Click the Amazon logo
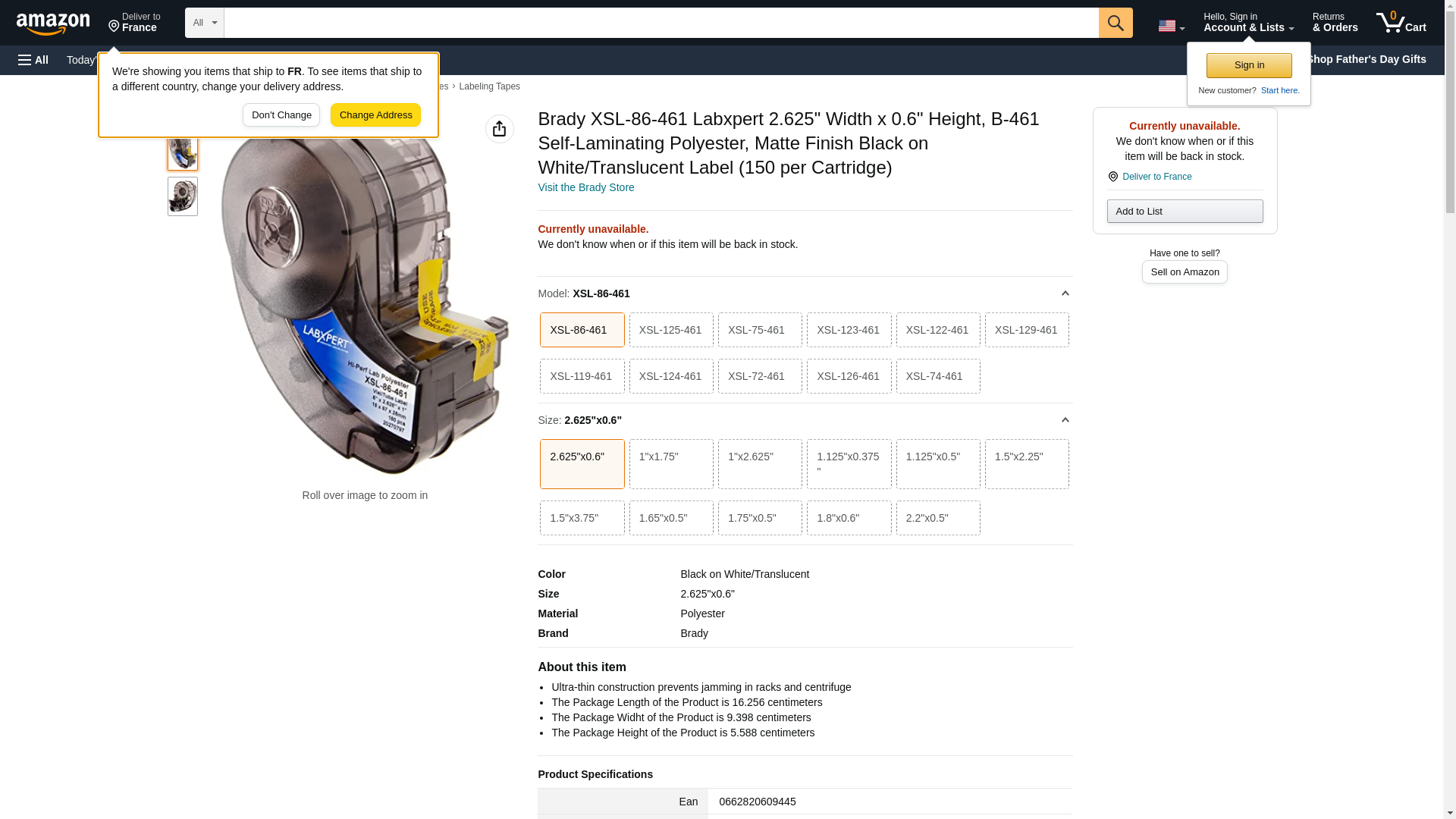Screen dimensions: 1456x819 click(53, 24)
